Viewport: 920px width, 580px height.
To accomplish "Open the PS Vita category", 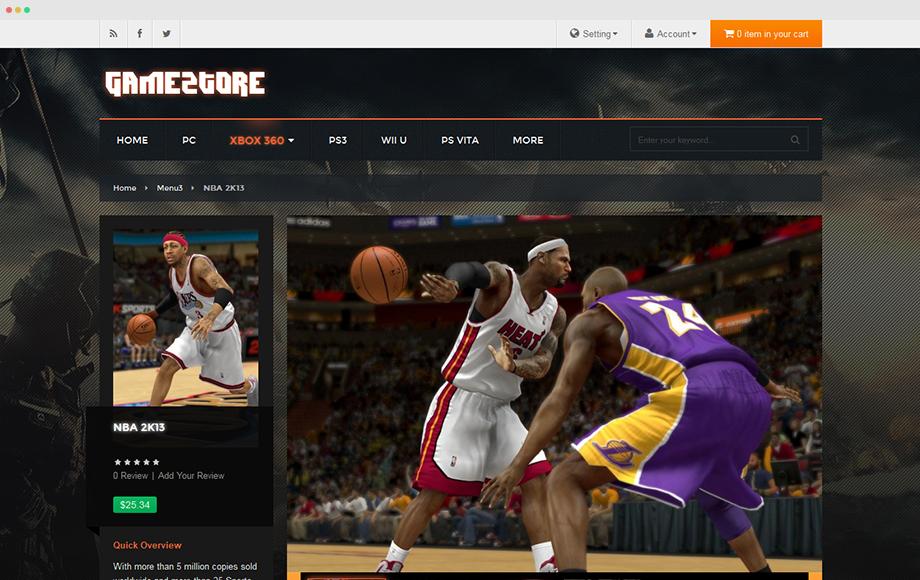I will tap(460, 140).
